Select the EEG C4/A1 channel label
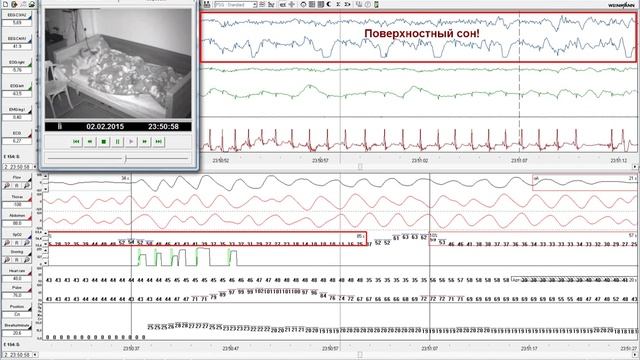The image size is (640, 360). 17,39
